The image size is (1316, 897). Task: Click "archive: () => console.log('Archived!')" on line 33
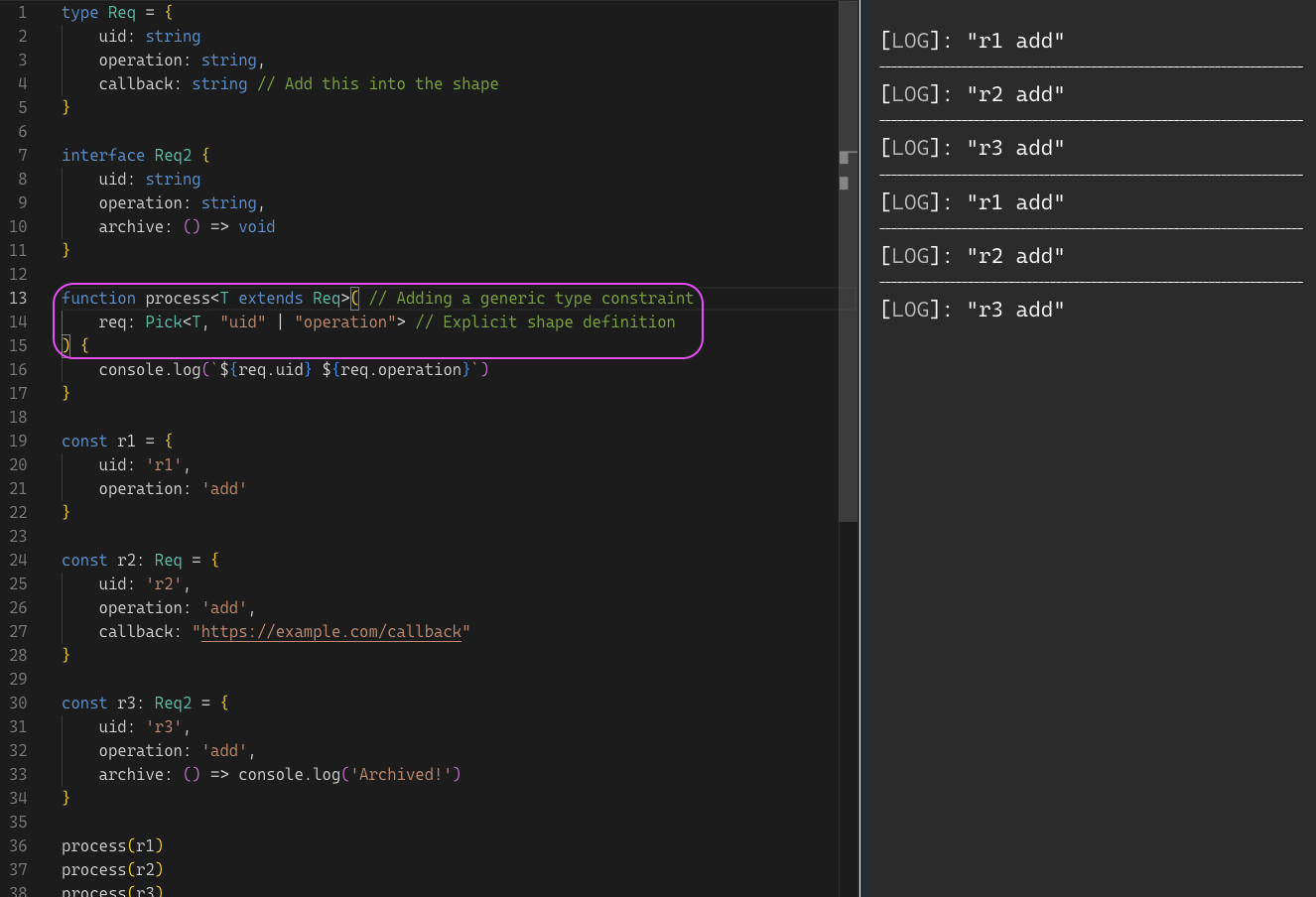pos(280,774)
